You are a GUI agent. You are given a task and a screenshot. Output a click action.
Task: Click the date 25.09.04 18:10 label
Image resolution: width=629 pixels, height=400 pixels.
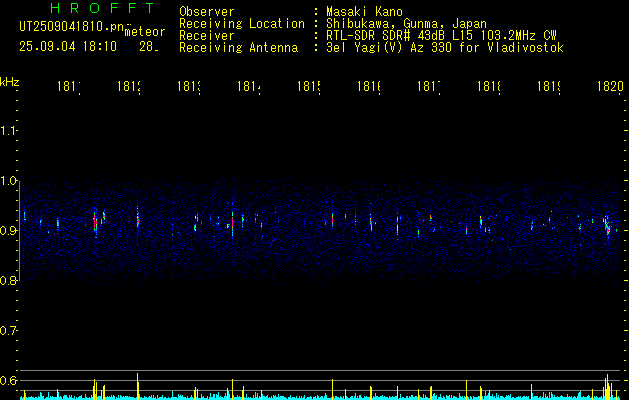(68, 47)
